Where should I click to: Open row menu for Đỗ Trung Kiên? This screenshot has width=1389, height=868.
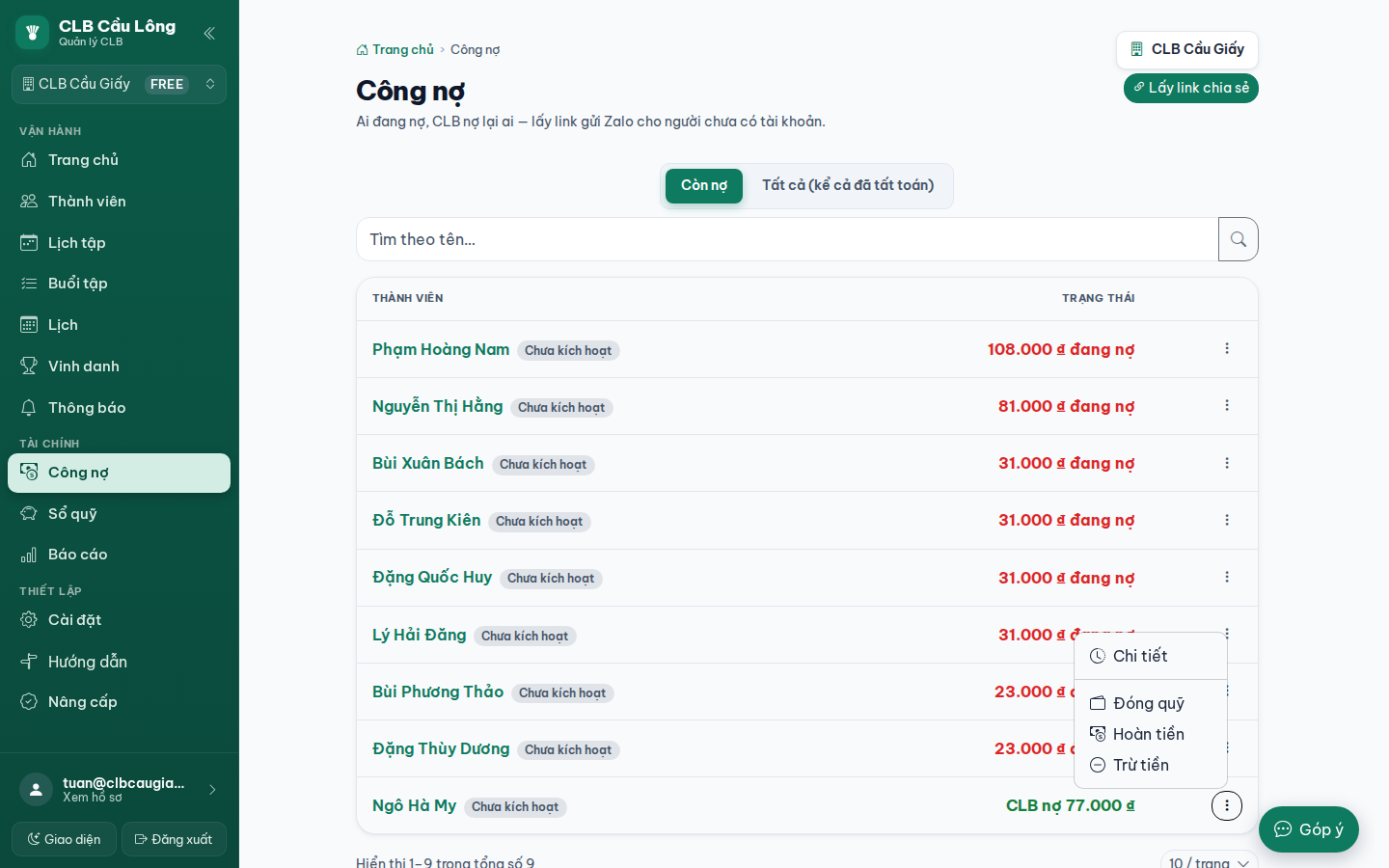(1227, 520)
